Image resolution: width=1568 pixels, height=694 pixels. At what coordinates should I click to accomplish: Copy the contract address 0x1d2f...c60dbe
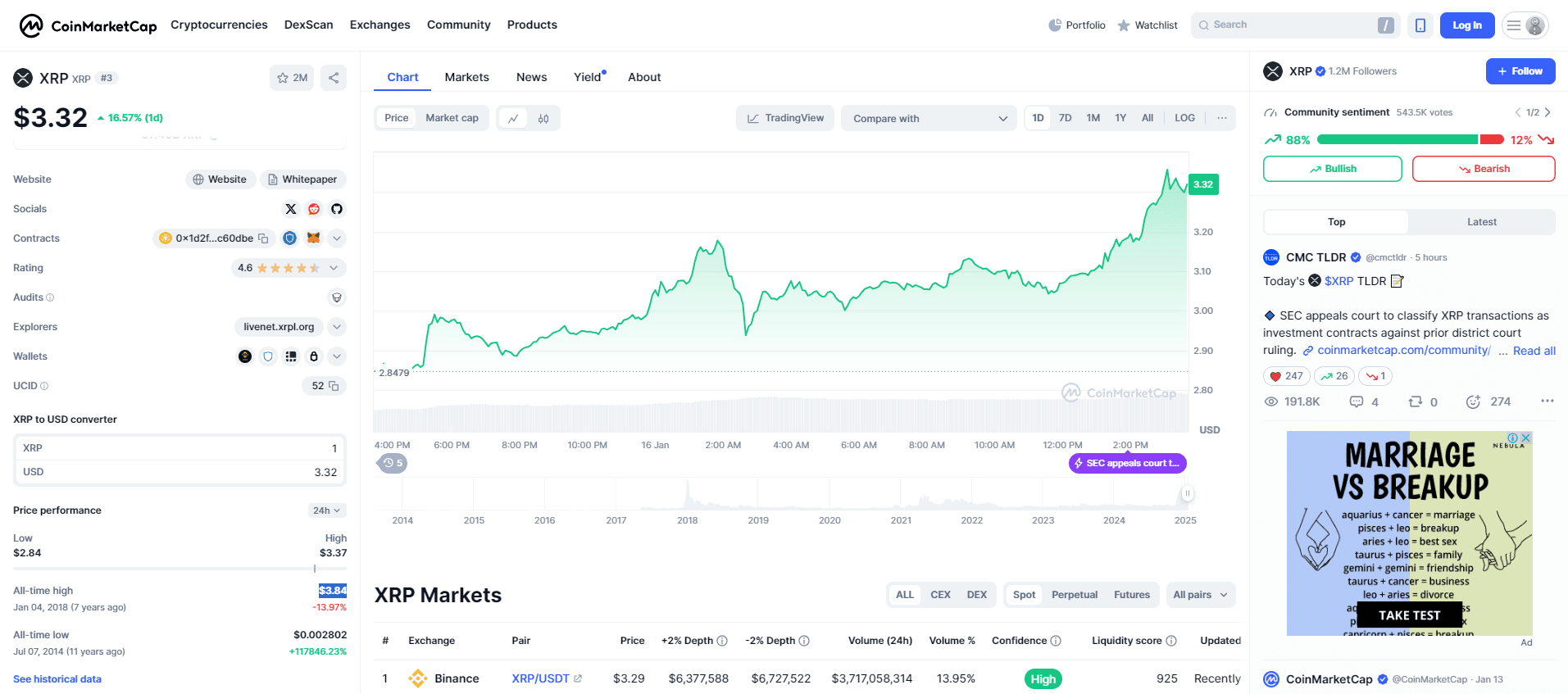[263, 238]
